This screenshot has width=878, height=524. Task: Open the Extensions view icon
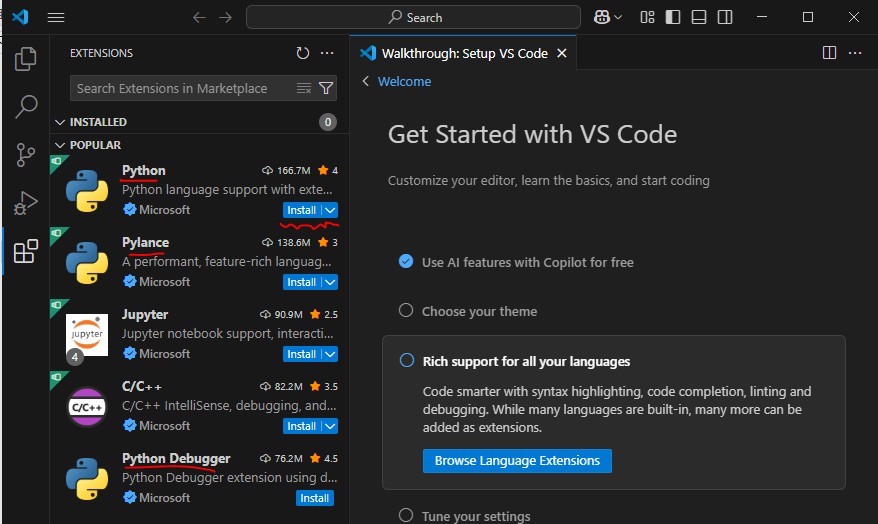(x=26, y=251)
